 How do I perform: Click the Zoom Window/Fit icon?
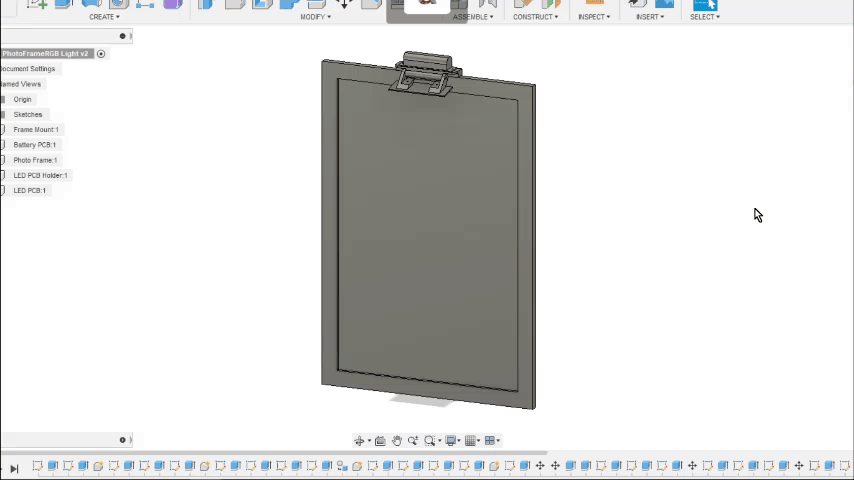point(429,441)
